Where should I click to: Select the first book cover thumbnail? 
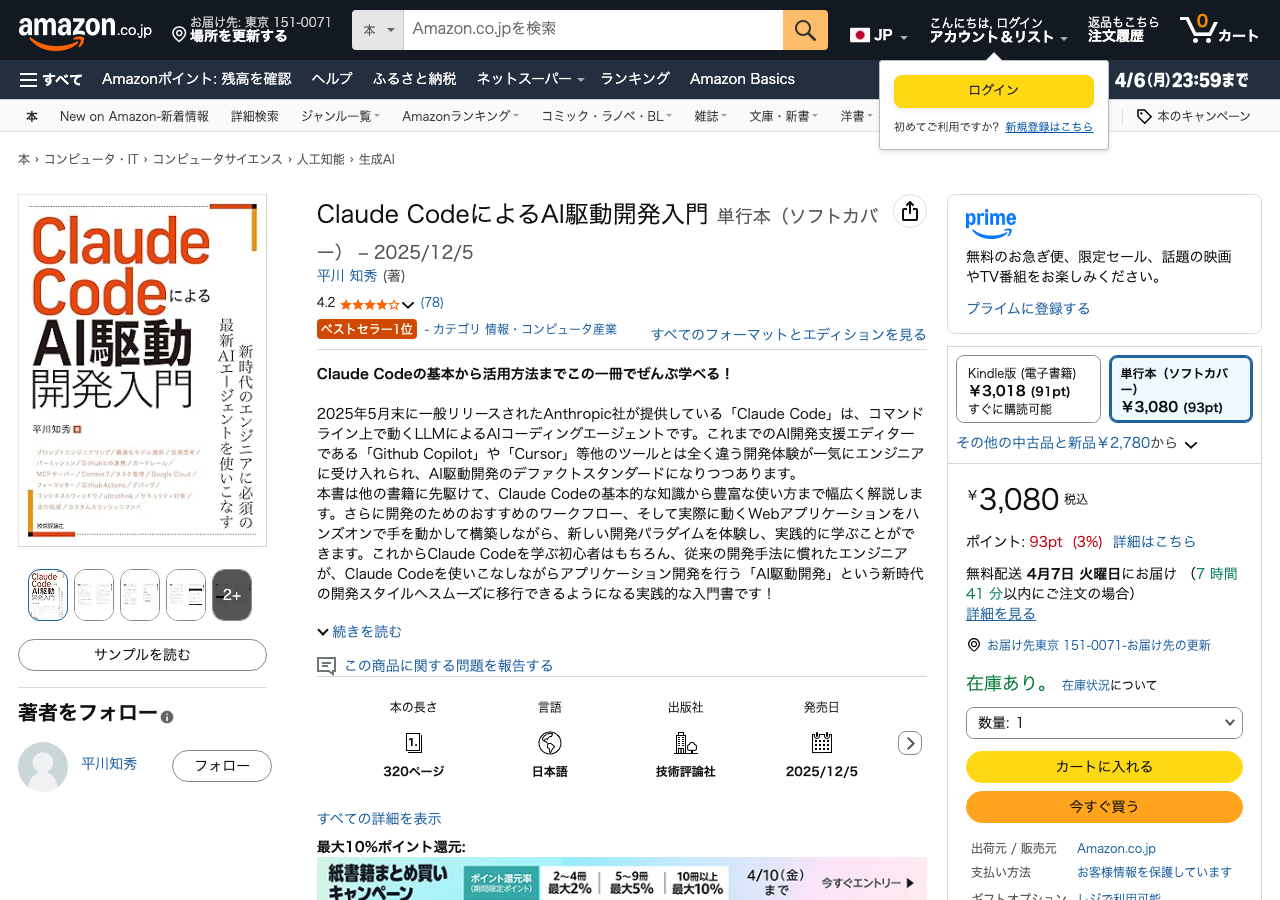point(48,595)
